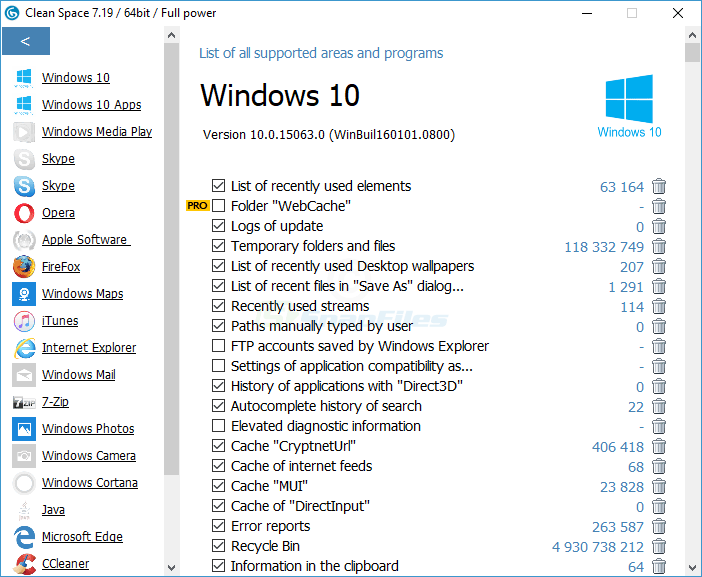Click trash icon for Cache "MUI" row
Image resolution: width=702 pixels, height=577 pixels.
pyautogui.click(x=659, y=486)
